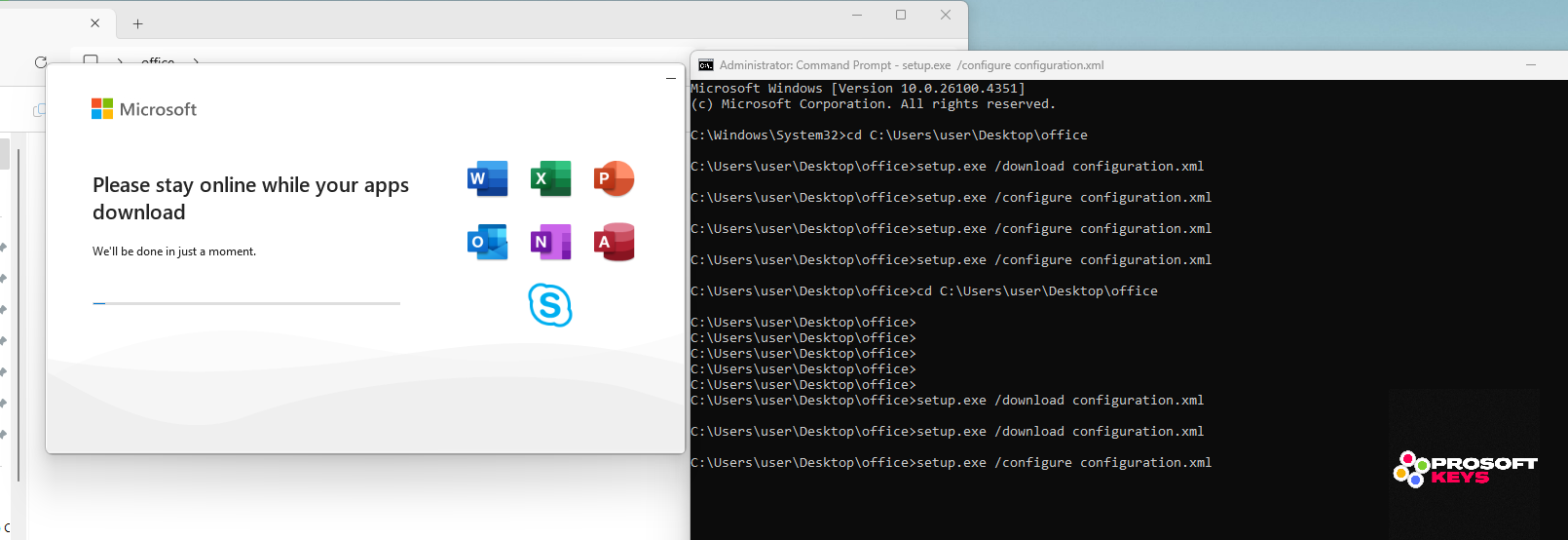Click the Excel app icon
The image size is (1568, 540).
tap(550, 178)
